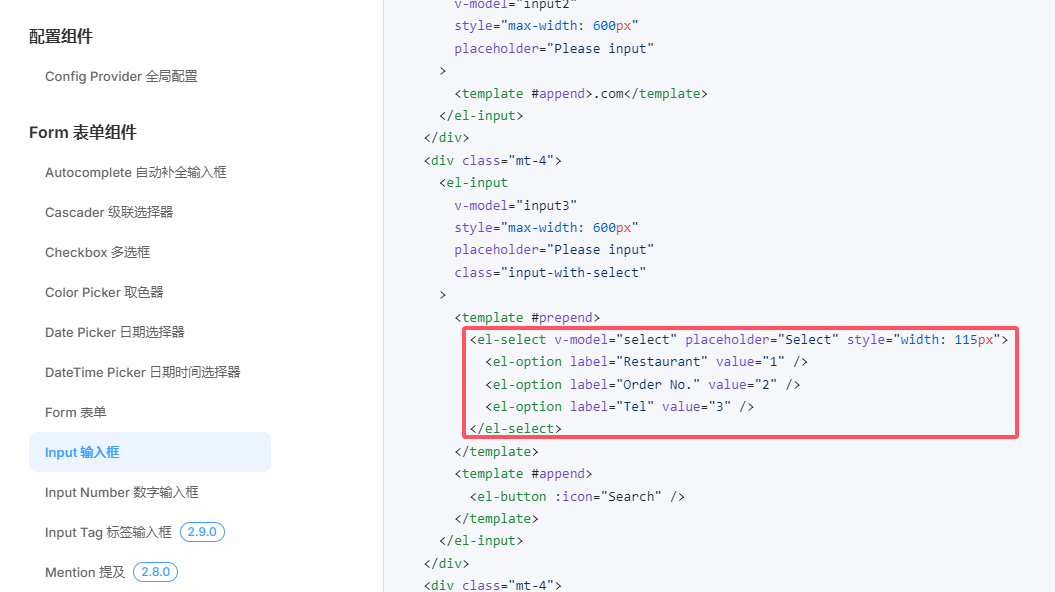Image resolution: width=1055 pixels, height=592 pixels.
Task: Open the Mention 提及 page
Action: 85,572
